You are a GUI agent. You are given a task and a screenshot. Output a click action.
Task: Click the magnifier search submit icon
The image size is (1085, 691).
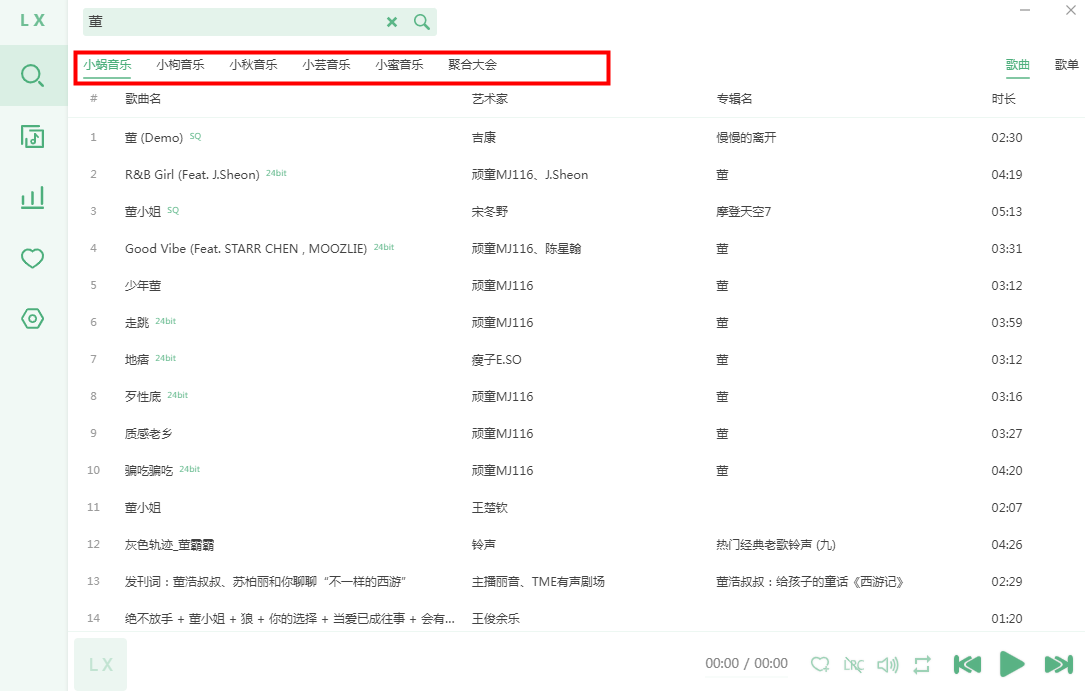[x=422, y=22]
